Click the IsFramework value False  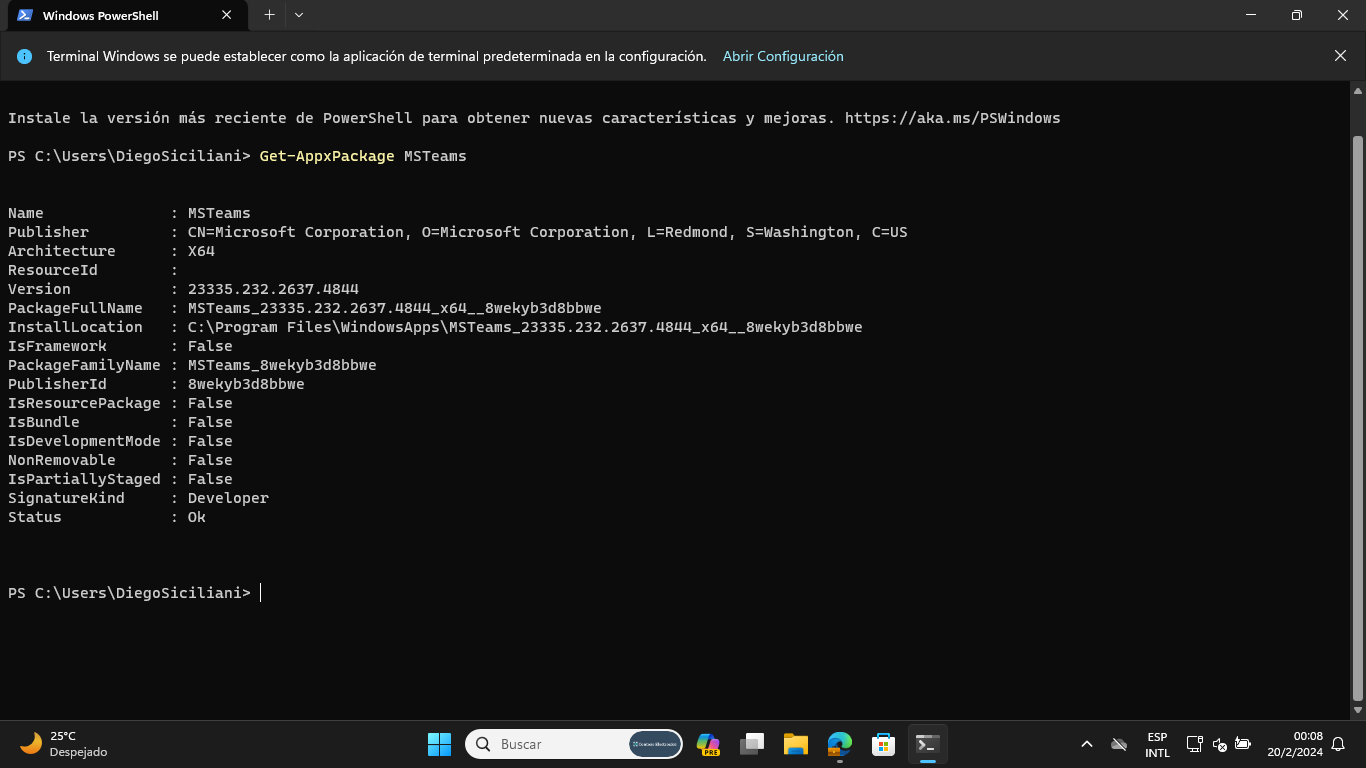[210, 346]
